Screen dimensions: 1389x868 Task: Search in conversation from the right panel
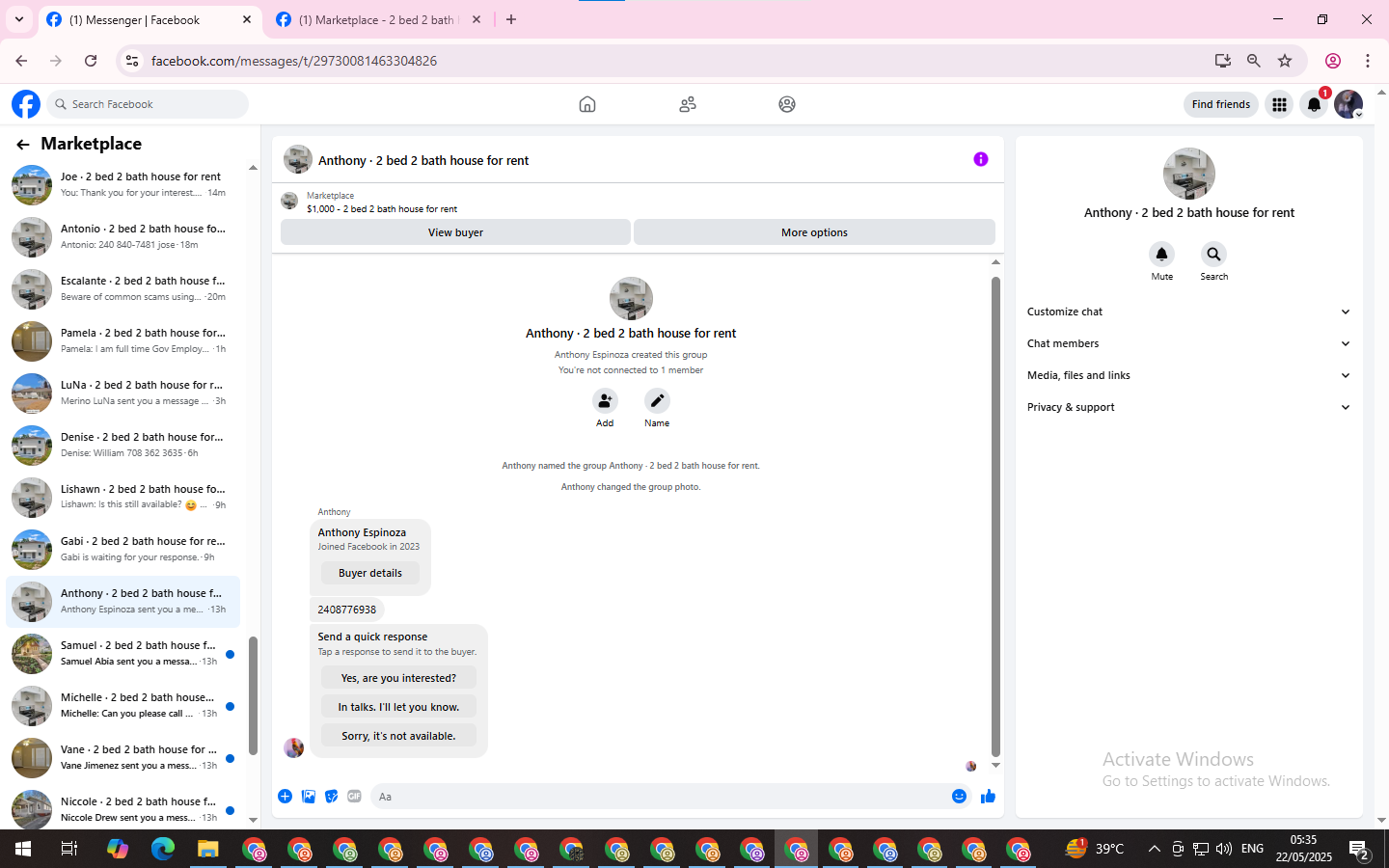click(1213, 254)
